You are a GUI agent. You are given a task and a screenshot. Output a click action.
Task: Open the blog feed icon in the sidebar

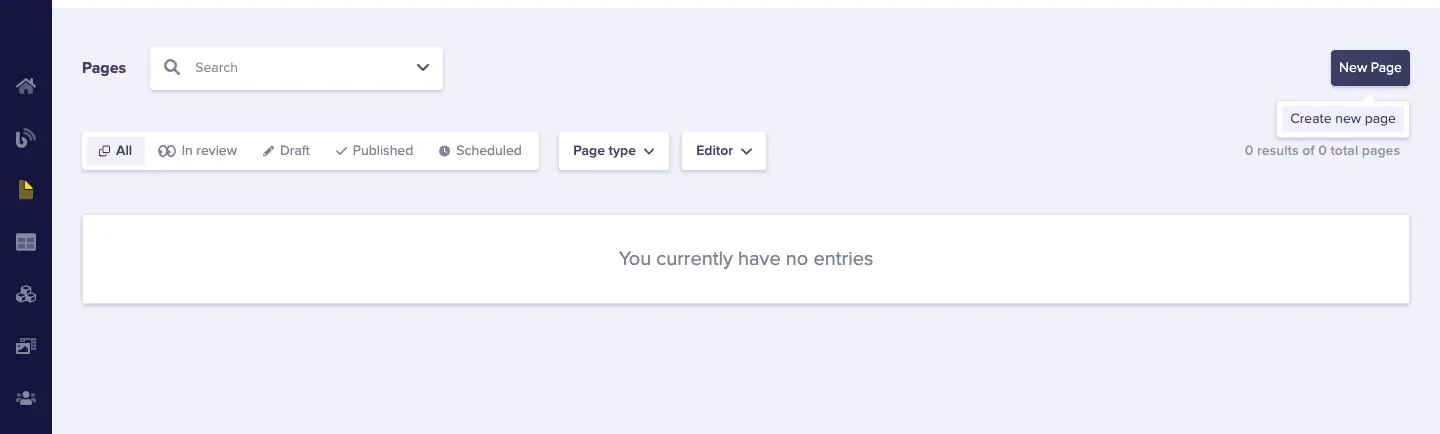point(26,138)
